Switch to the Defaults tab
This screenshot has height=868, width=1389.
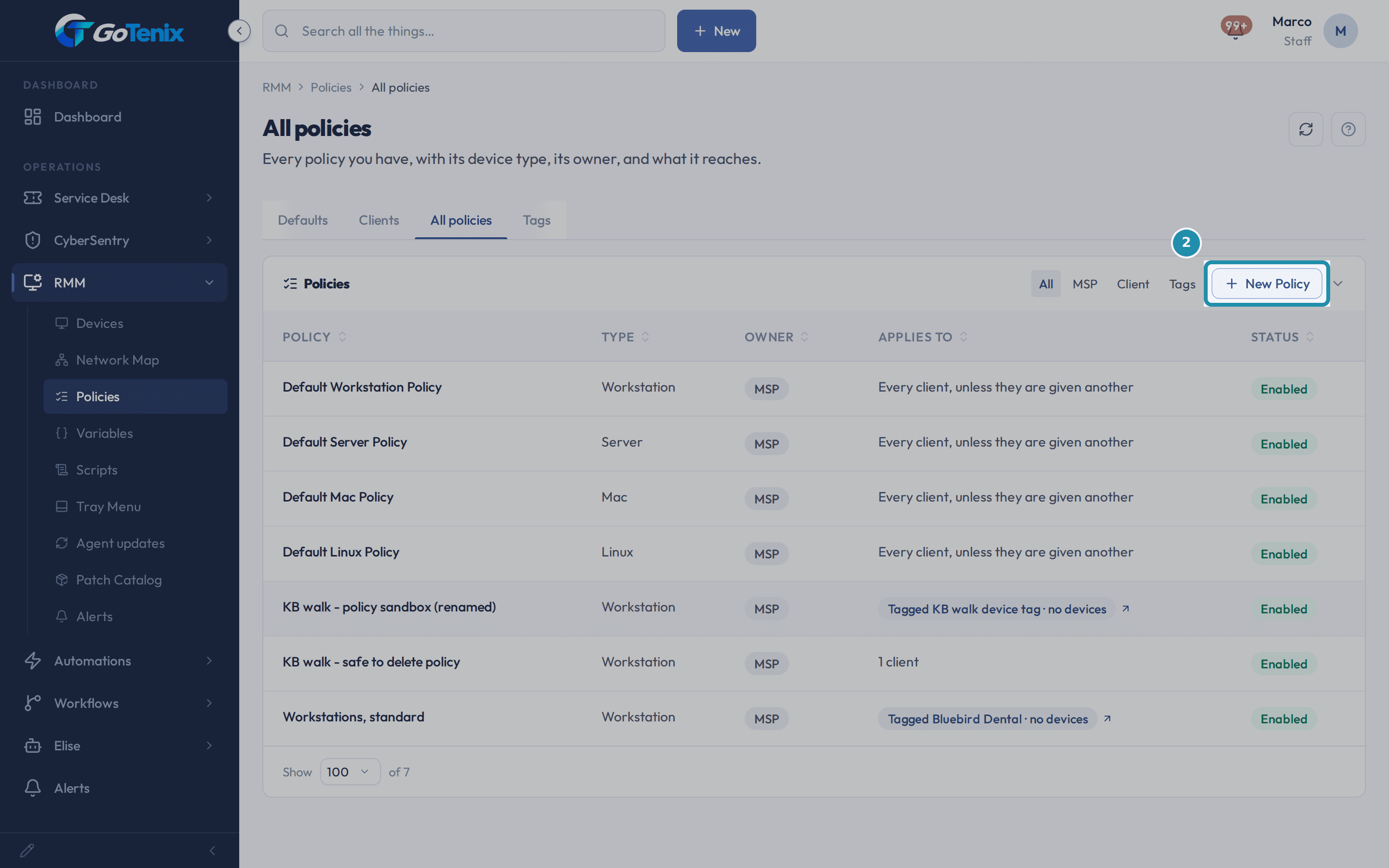(302, 220)
